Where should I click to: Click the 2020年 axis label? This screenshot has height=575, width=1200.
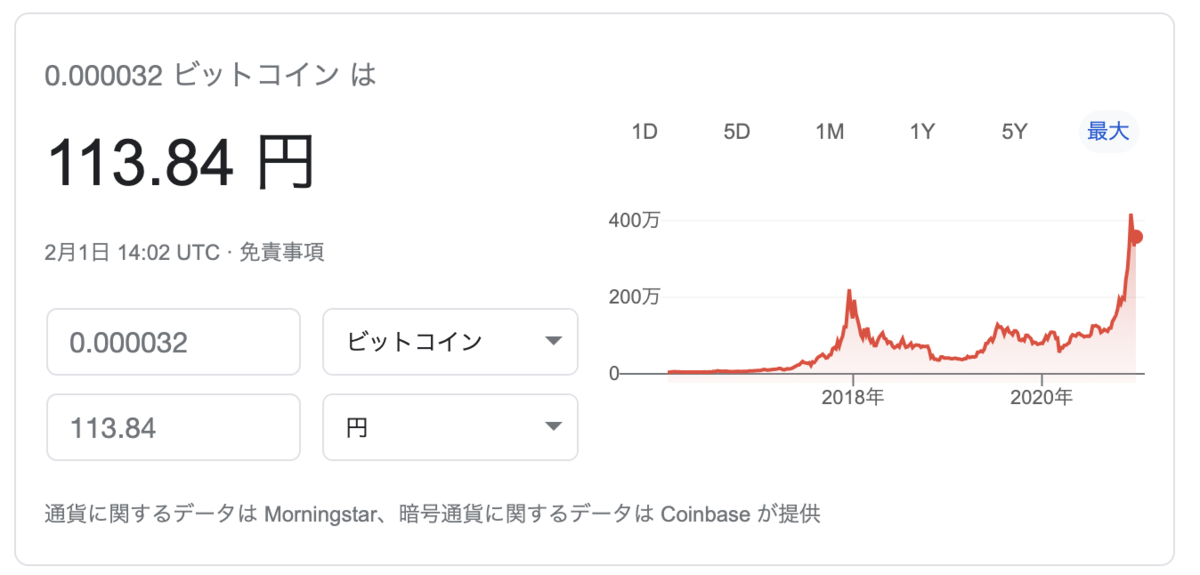pos(1041,397)
